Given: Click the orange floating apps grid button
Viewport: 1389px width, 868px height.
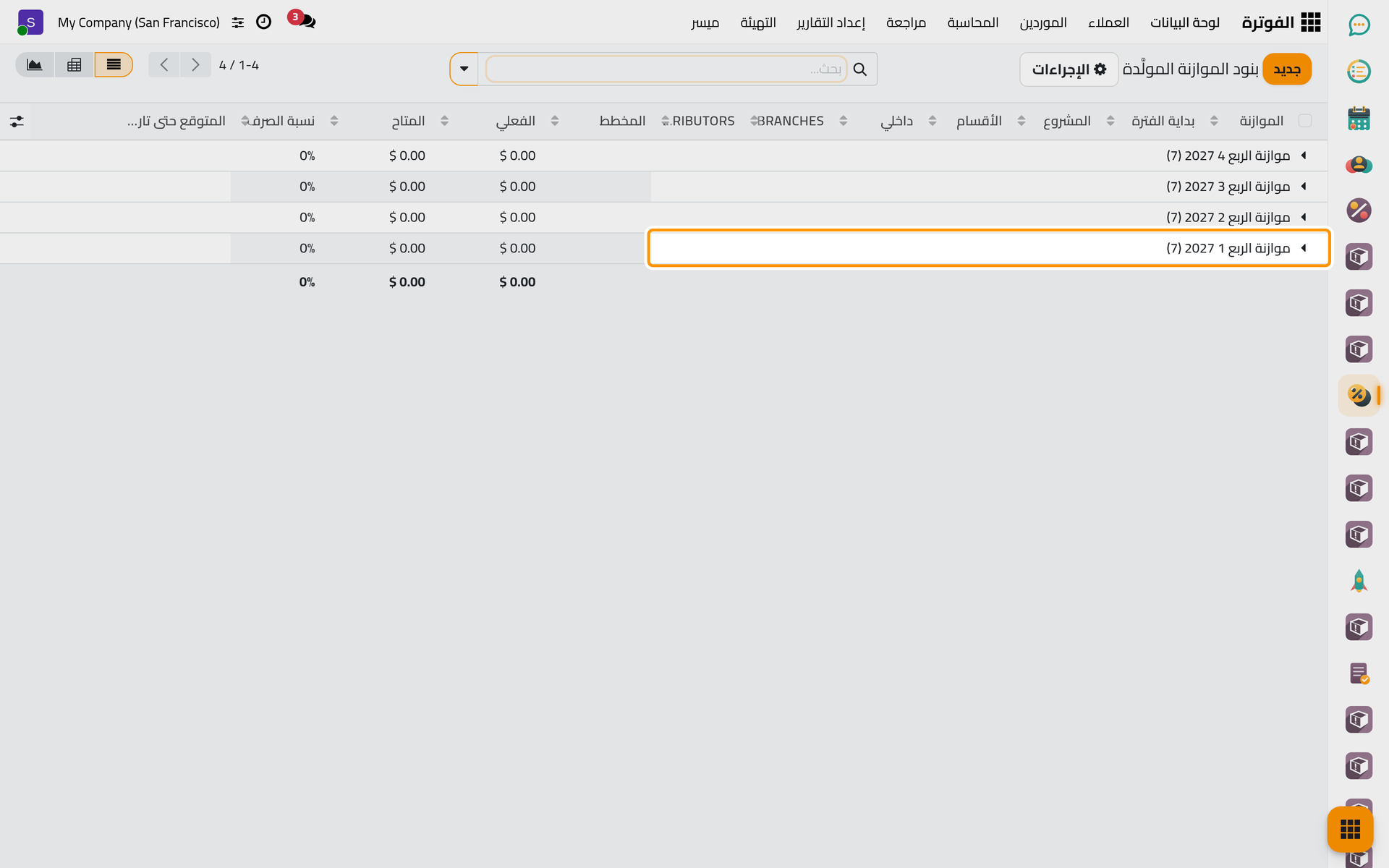Looking at the screenshot, I should pyautogui.click(x=1350, y=829).
